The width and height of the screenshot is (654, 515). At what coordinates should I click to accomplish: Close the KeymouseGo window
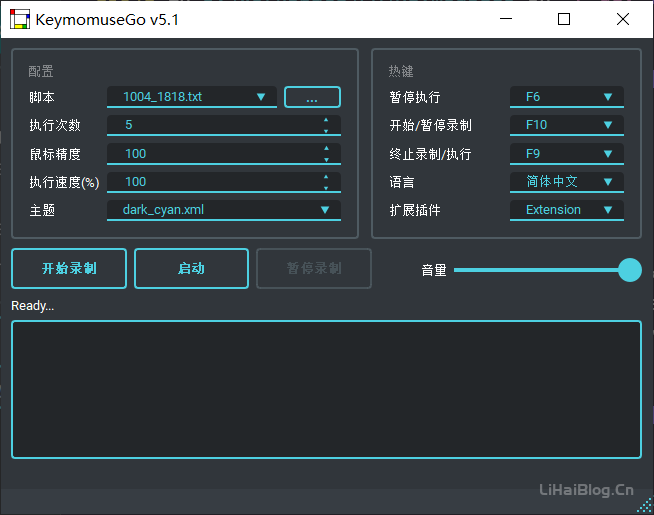click(x=623, y=19)
